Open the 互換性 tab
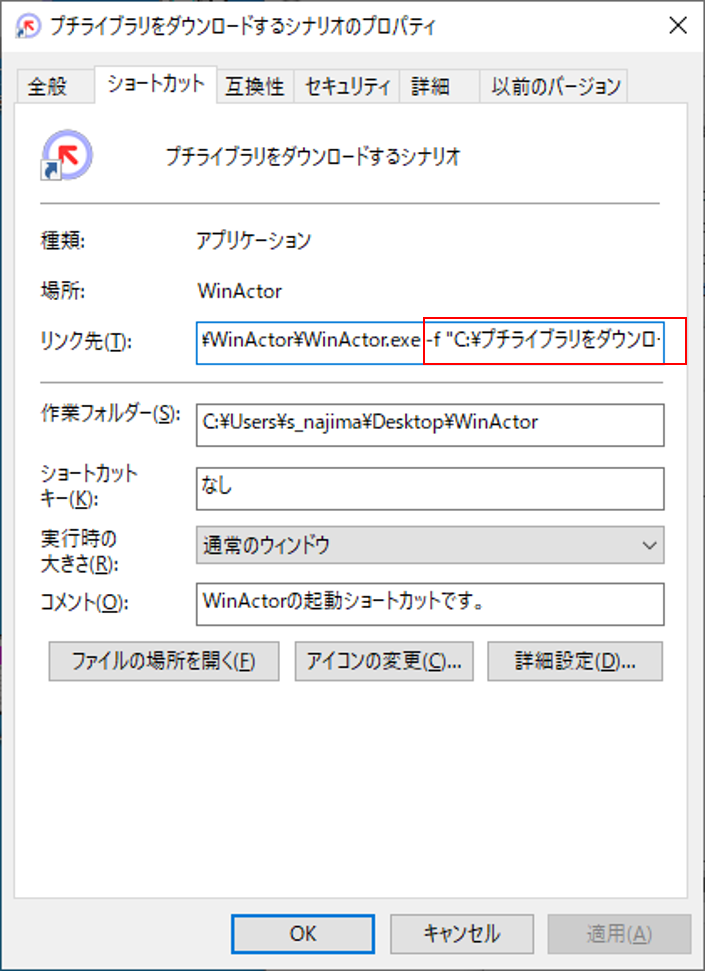This screenshot has width=705, height=971. click(x=255, y=86)
